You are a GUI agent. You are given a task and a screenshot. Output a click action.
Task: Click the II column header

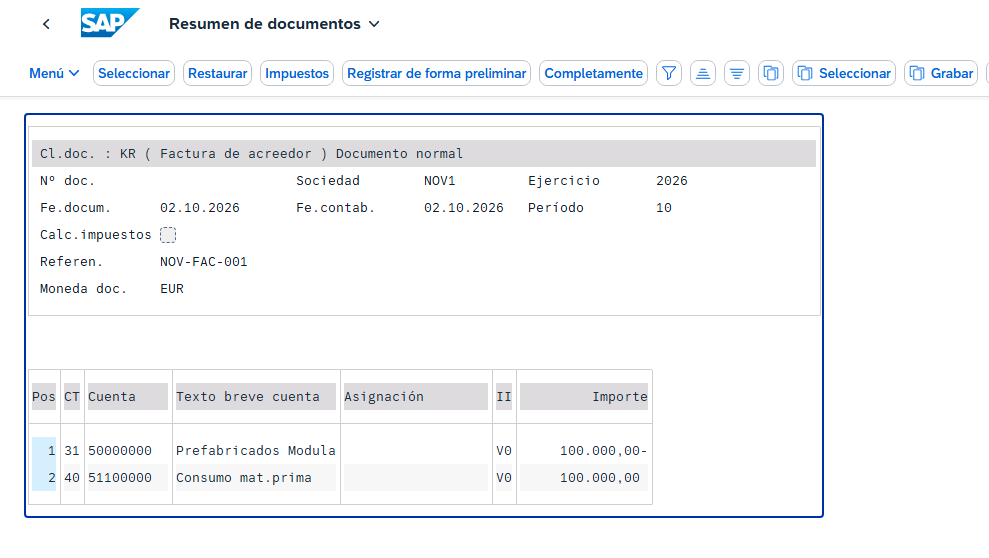click(504, 397)
